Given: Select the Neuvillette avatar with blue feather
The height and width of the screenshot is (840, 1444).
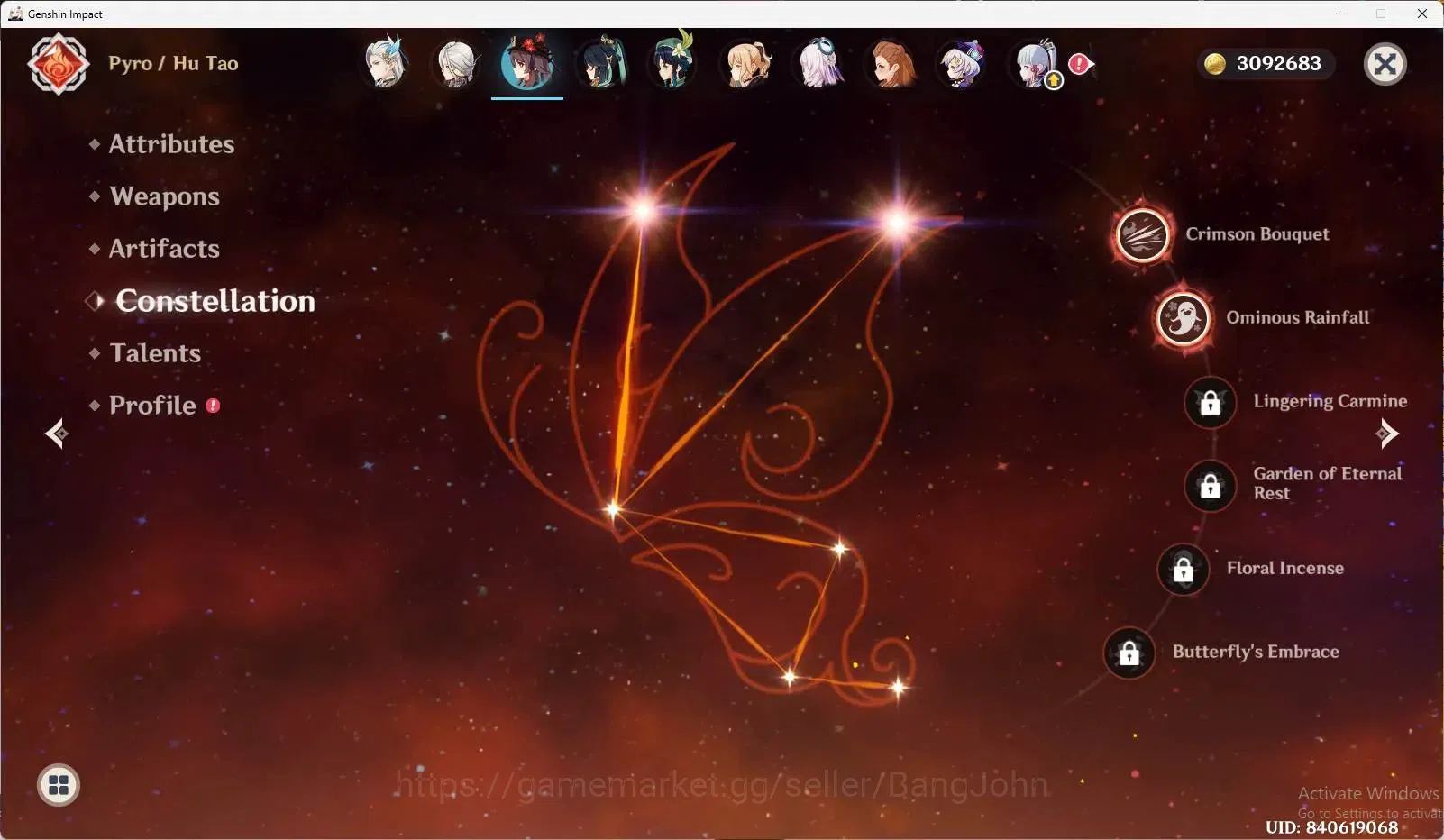Looking at the screenshot, I should [385, 63].
